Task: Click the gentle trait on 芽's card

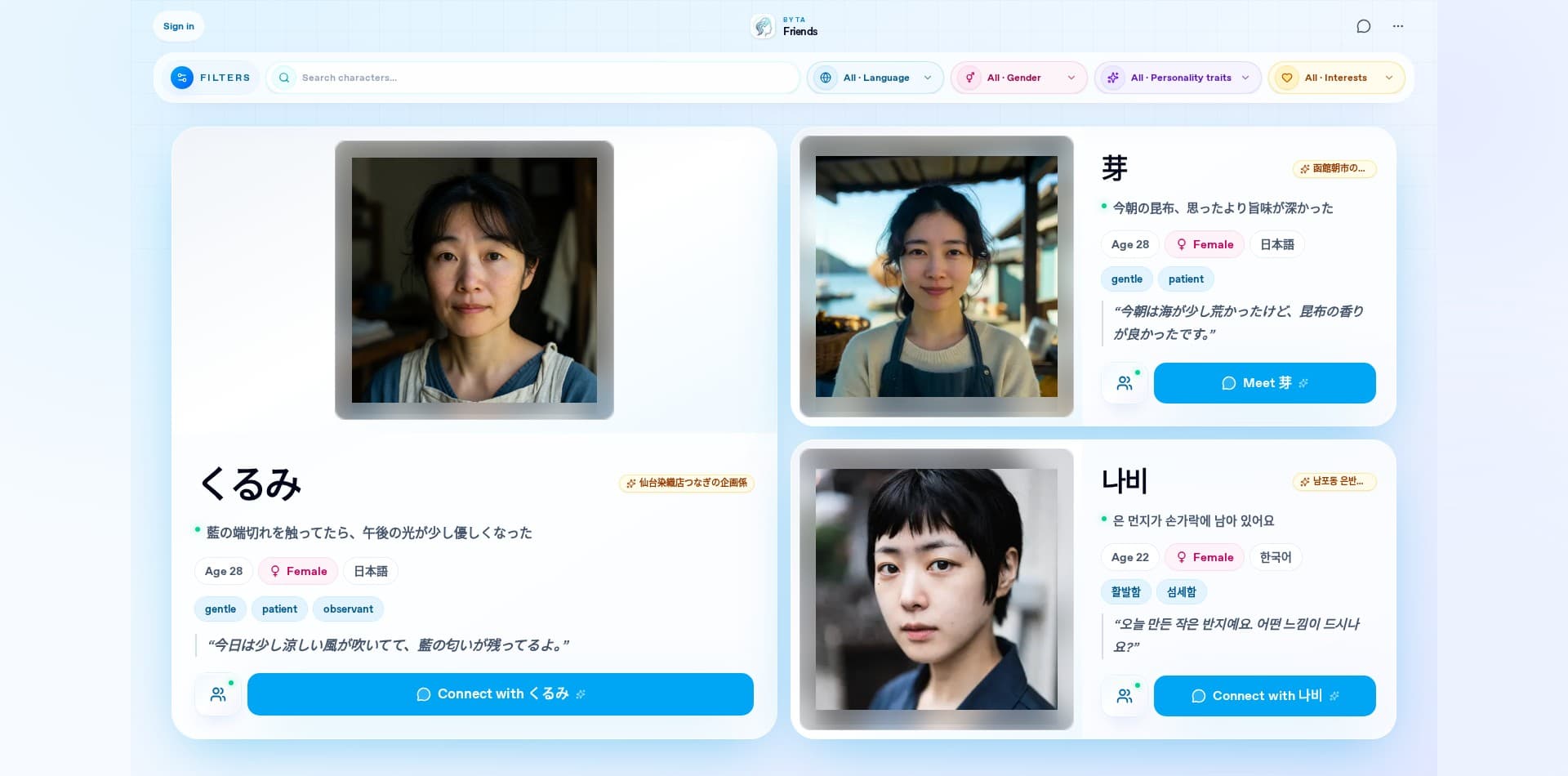Action: 1127,279
